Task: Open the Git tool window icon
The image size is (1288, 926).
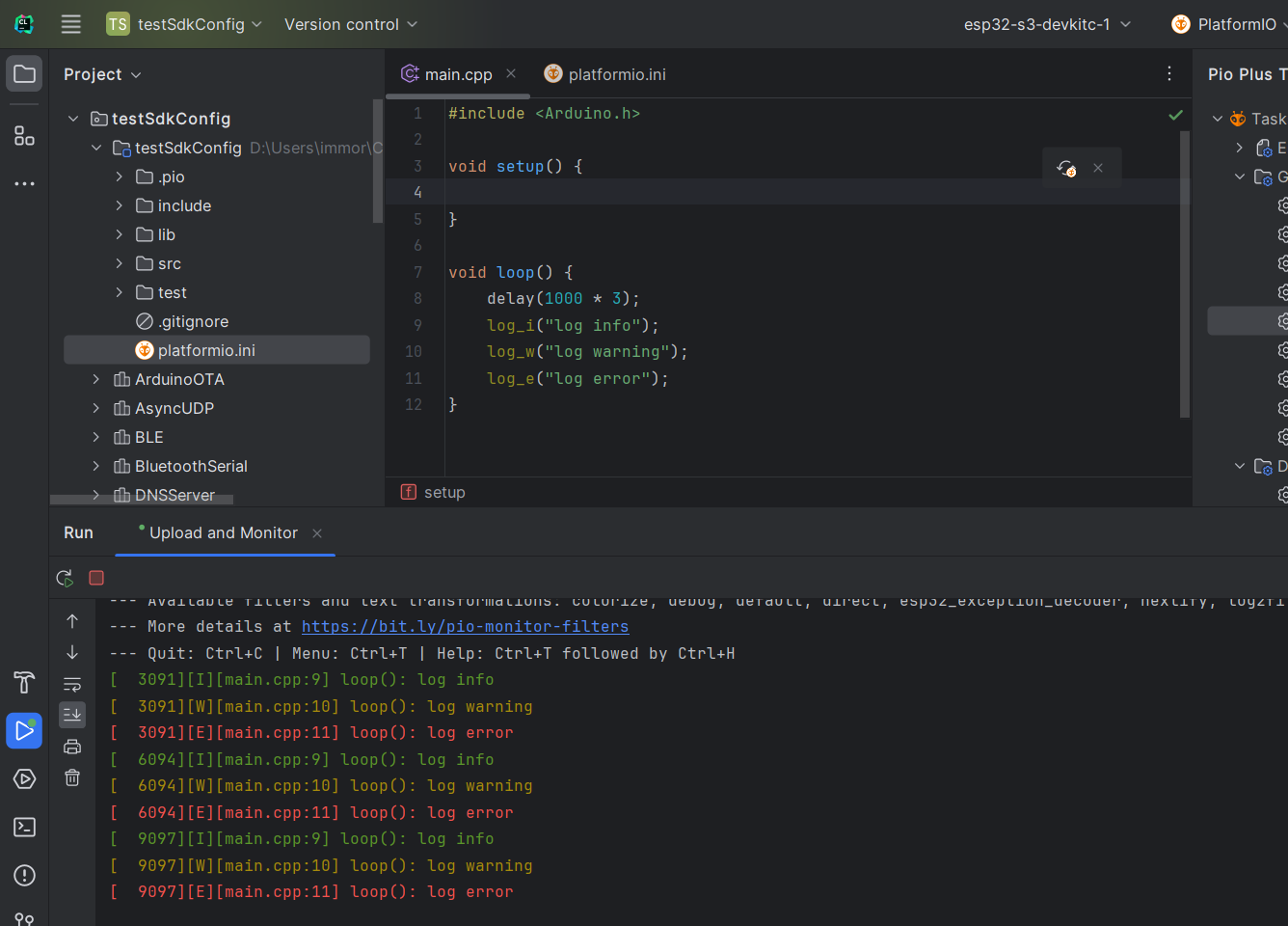Action: 24,918
